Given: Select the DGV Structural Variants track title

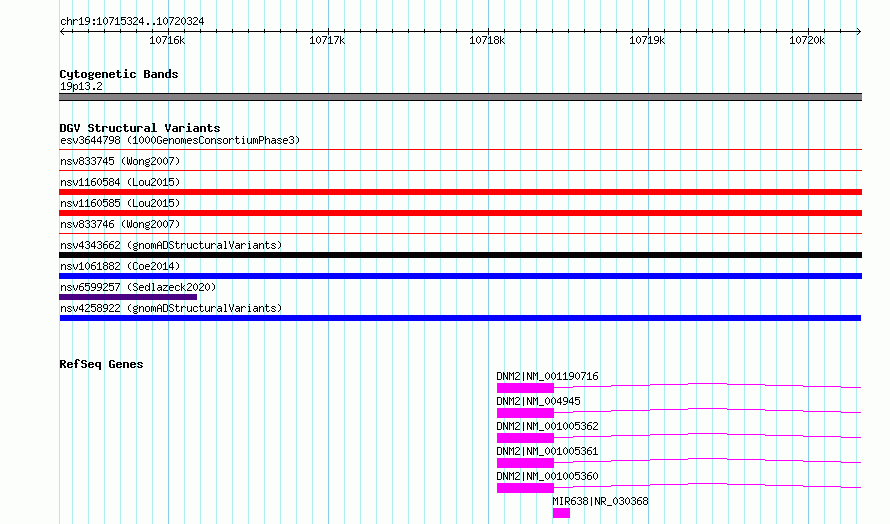Looking at the screenshot, I should tap(140, 128).
